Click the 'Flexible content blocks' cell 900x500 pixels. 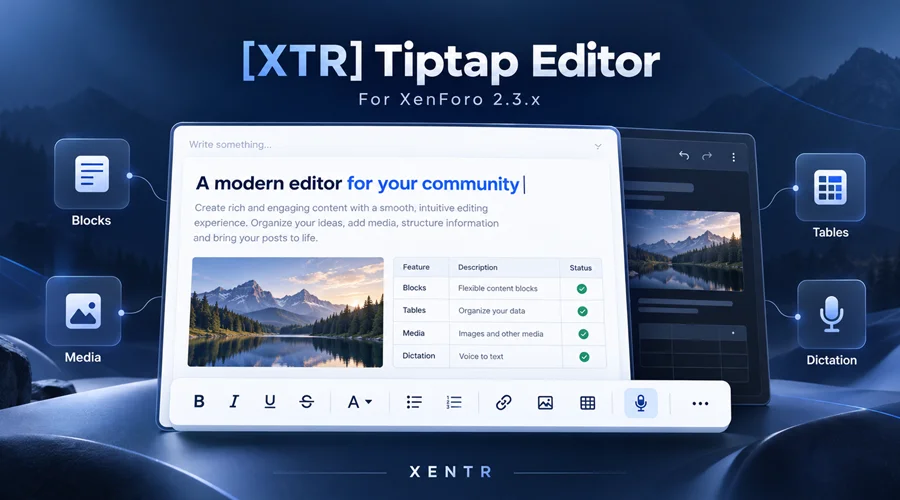(x=498, y=288)
